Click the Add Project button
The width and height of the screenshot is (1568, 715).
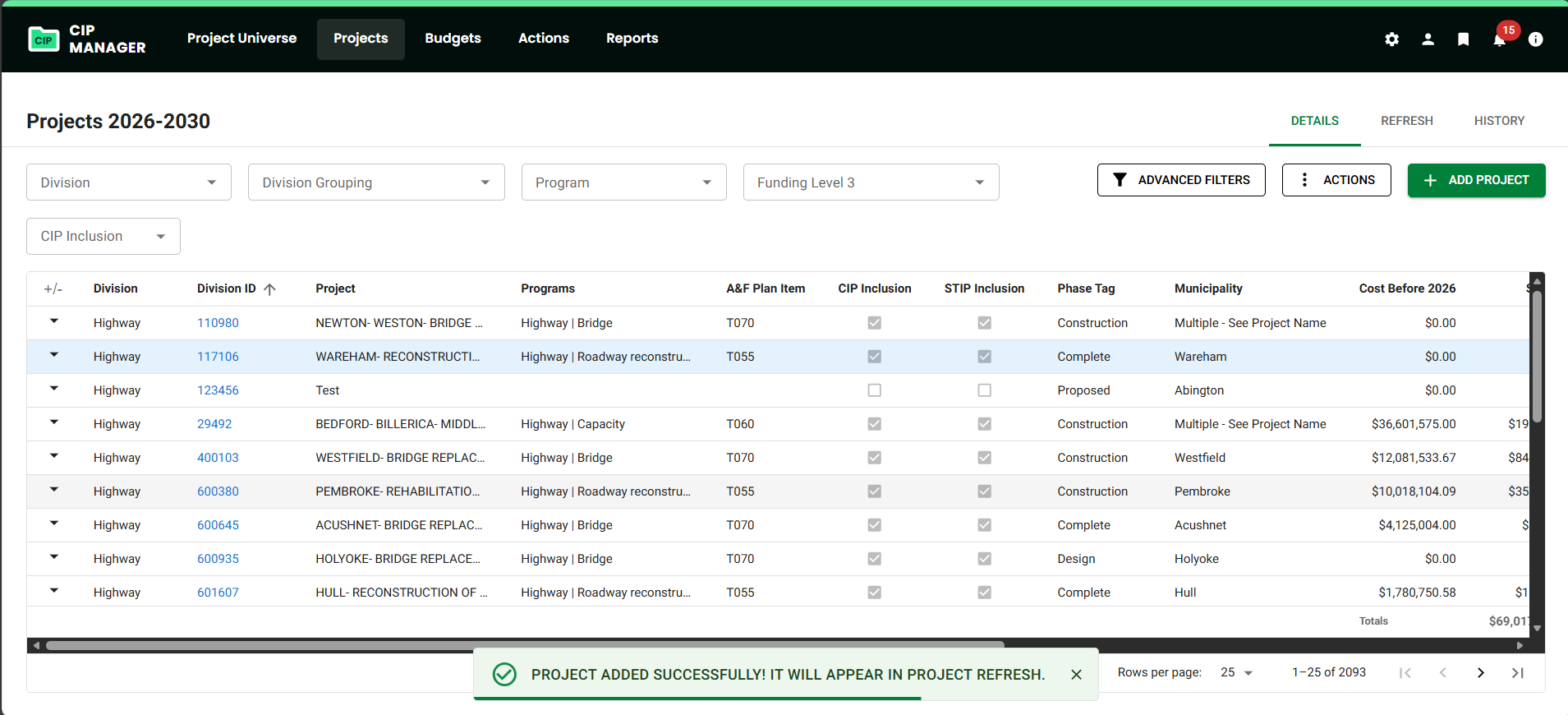(x=1476, y=180)
